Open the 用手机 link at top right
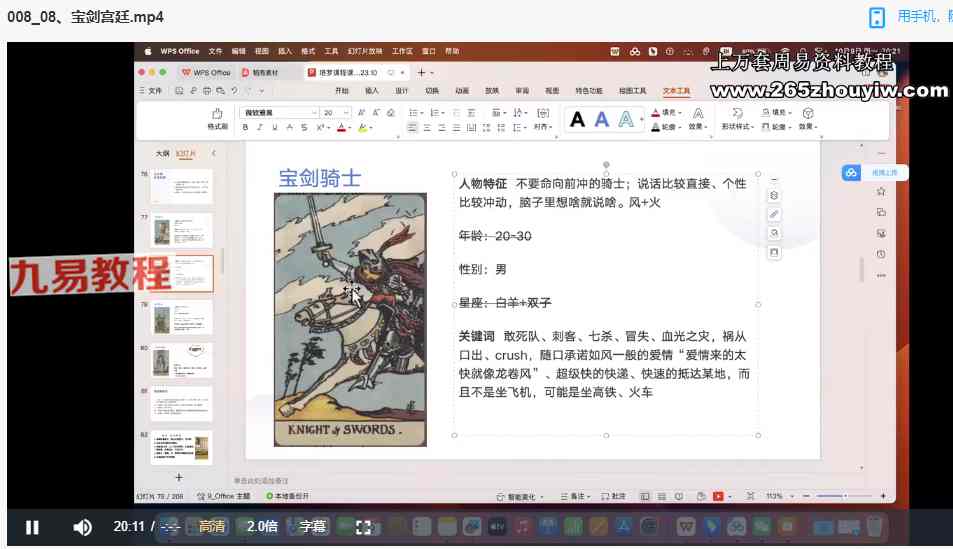The height and width of the screenshot is (549, 953). point(918,16)
